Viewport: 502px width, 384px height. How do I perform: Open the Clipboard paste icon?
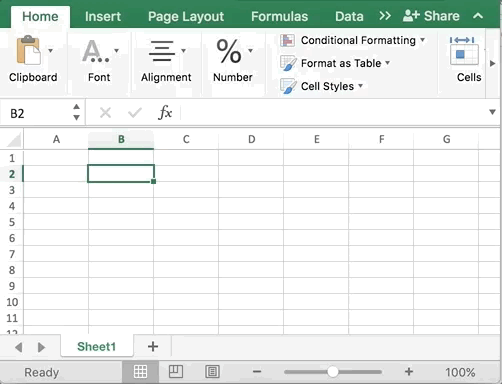coord(29,50)
